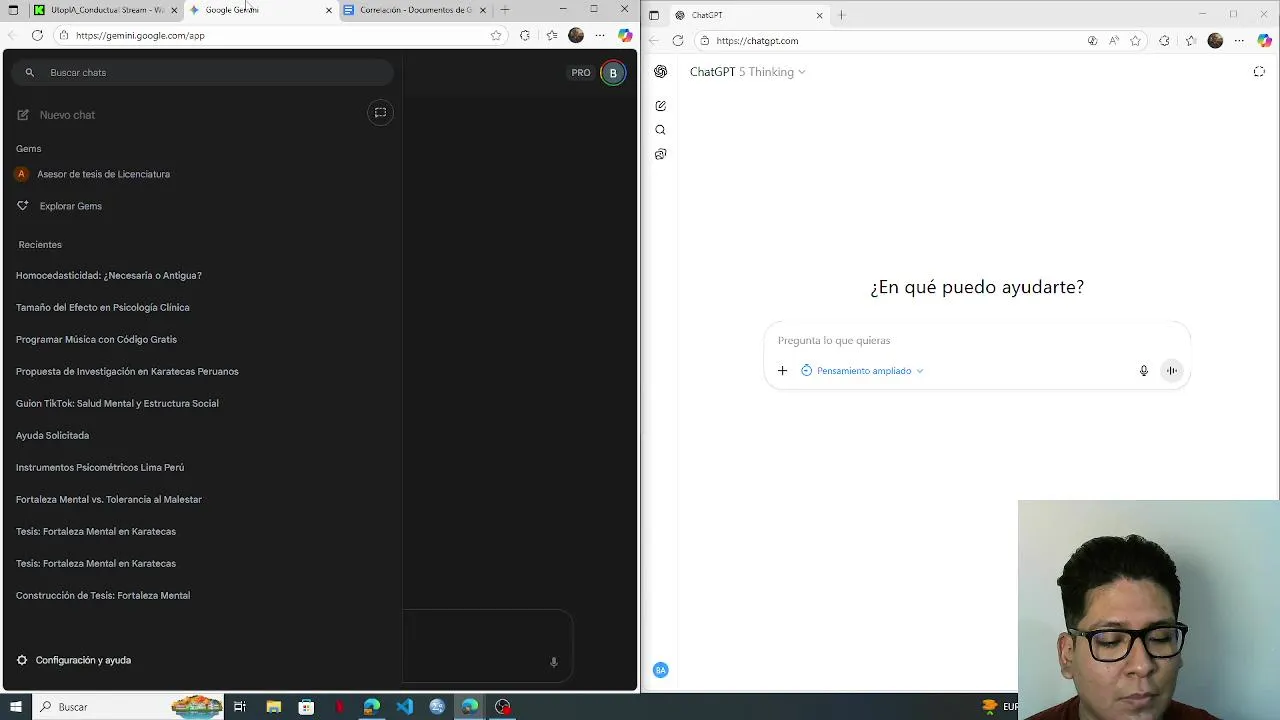The width and height of the screenshot is (1280, 720).
Task: Click the dictation microphone in ChatGPT composer
Action: (1144, 371)
